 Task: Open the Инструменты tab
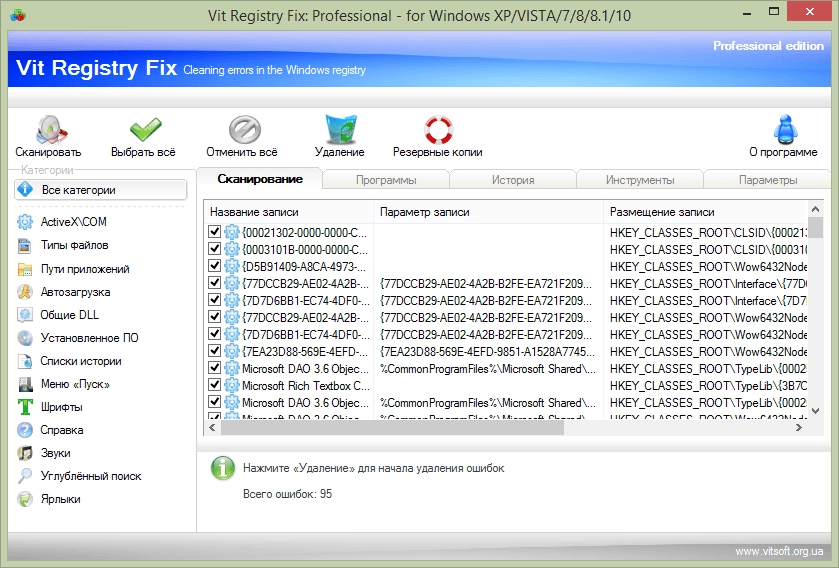(x=639, y=180)
